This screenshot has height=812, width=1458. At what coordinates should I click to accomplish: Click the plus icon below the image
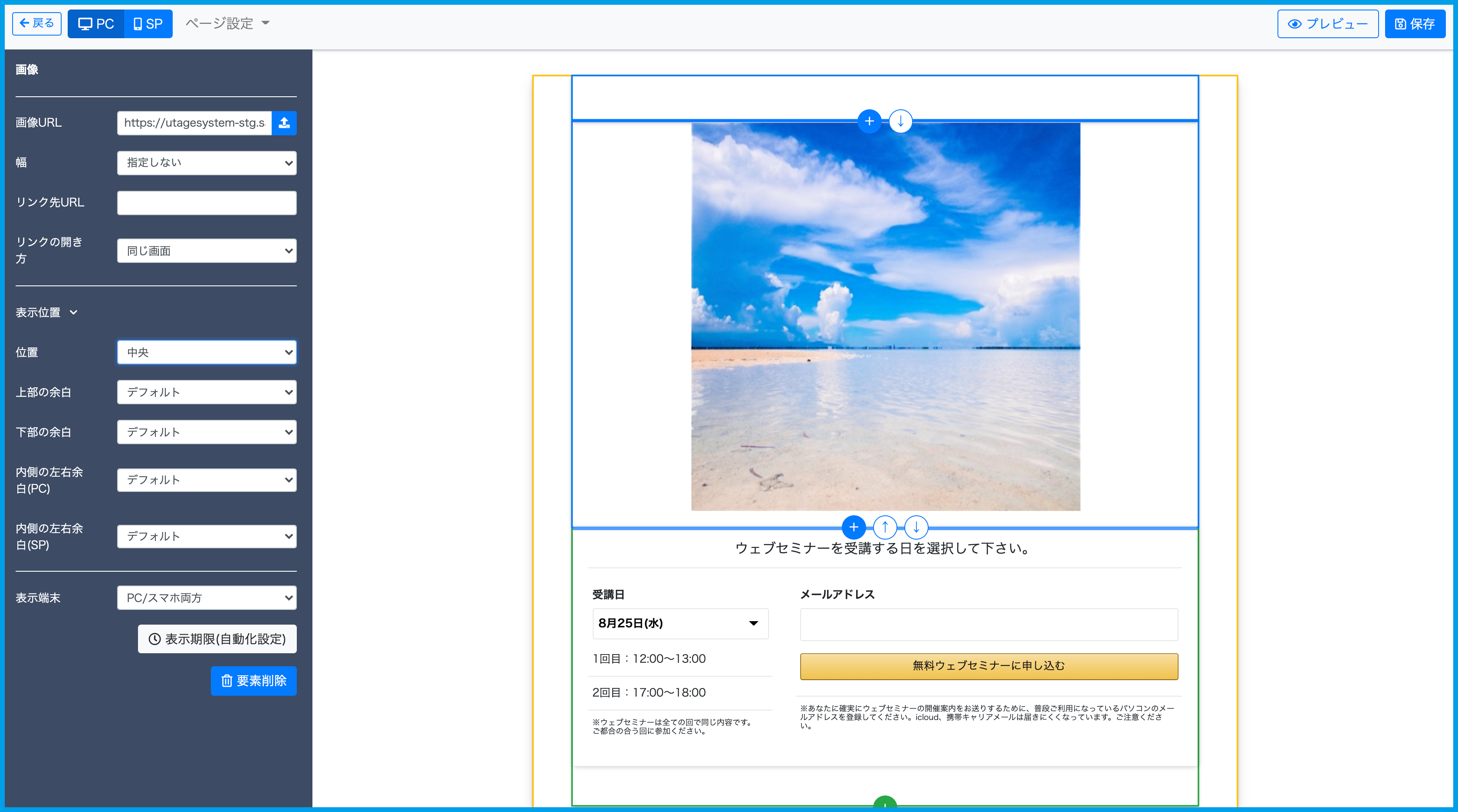pyautogui.click(x=854, y=527)
